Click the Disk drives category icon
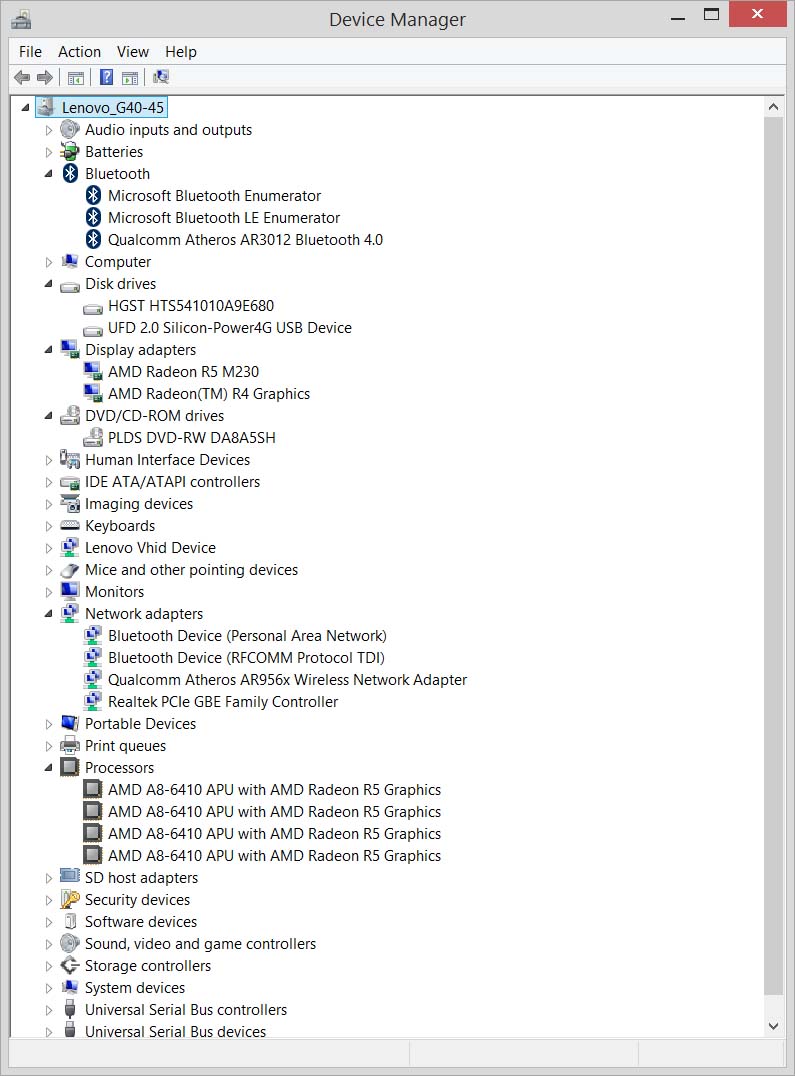 coord(69,285)
